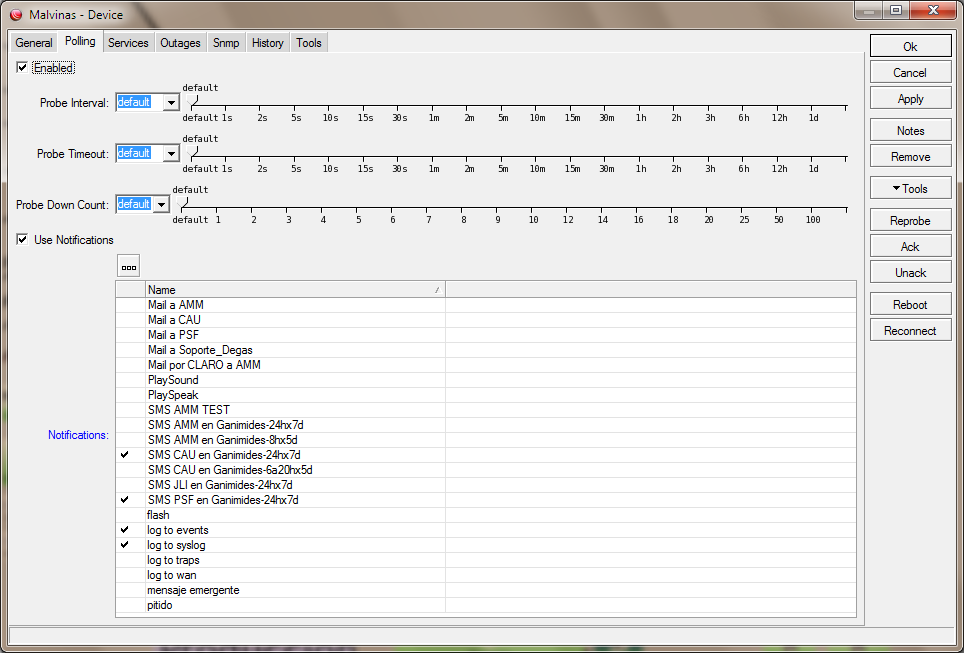Uncheck SMS PSF en Ganimides-24hx7d notification
Viewport: 964px width, 653px height.
pos(125,500)
